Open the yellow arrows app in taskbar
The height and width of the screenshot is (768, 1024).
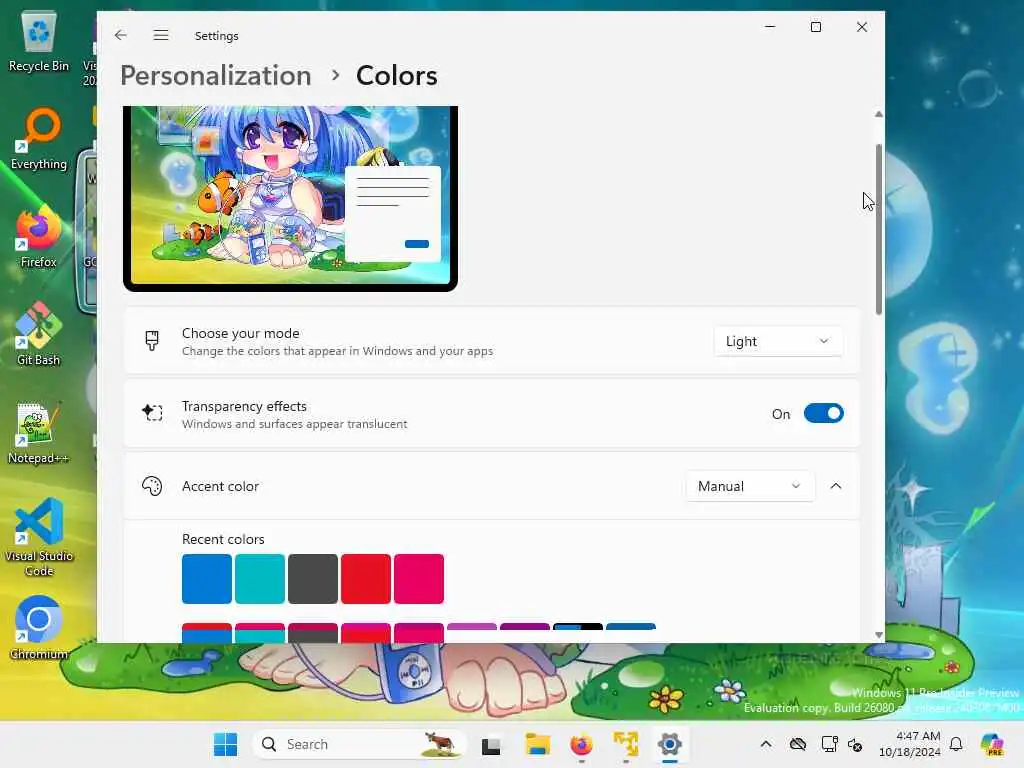pyautogui.click(x=626, y=744)
